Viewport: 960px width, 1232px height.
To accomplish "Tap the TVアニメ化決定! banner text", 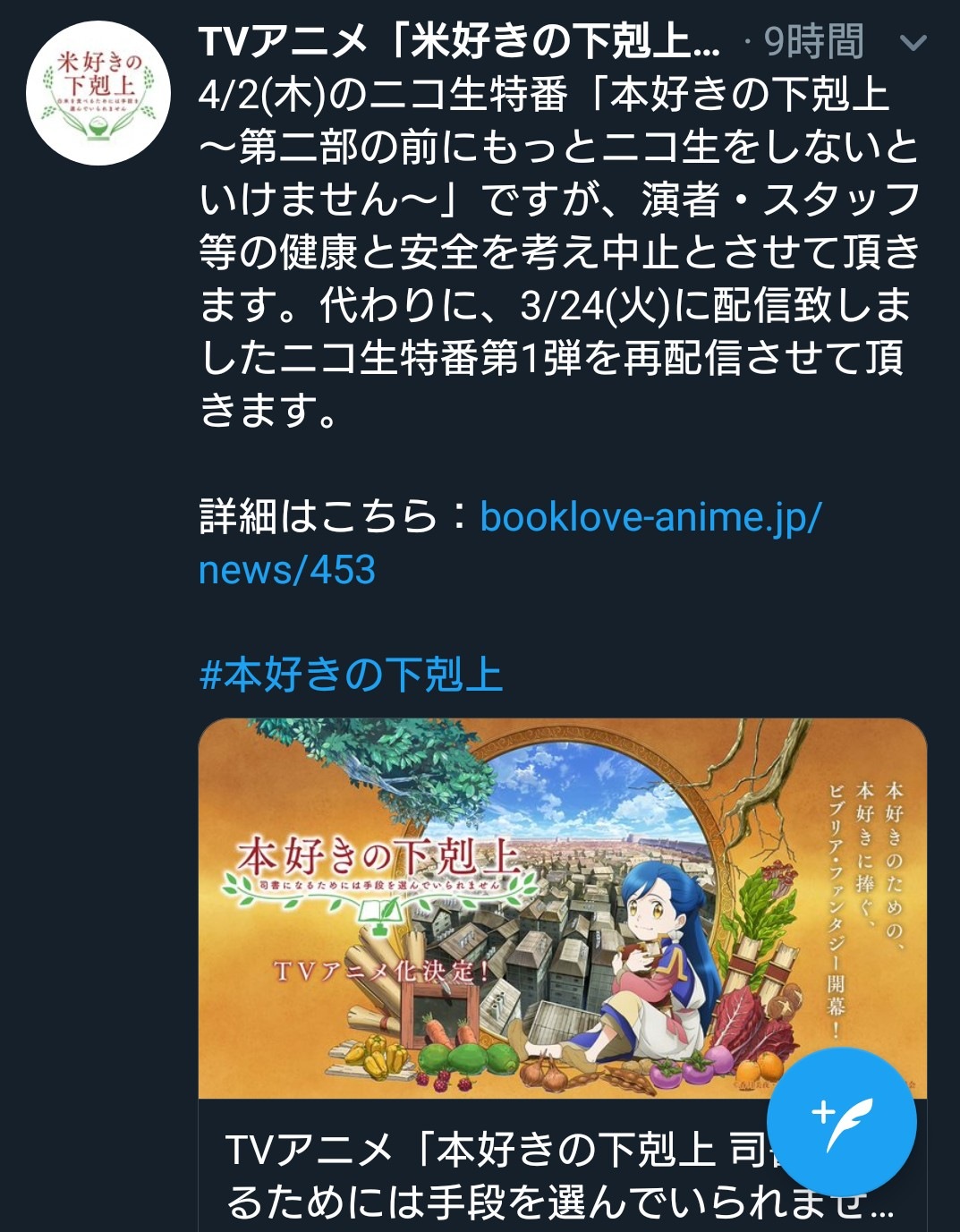I will [380, 972].
